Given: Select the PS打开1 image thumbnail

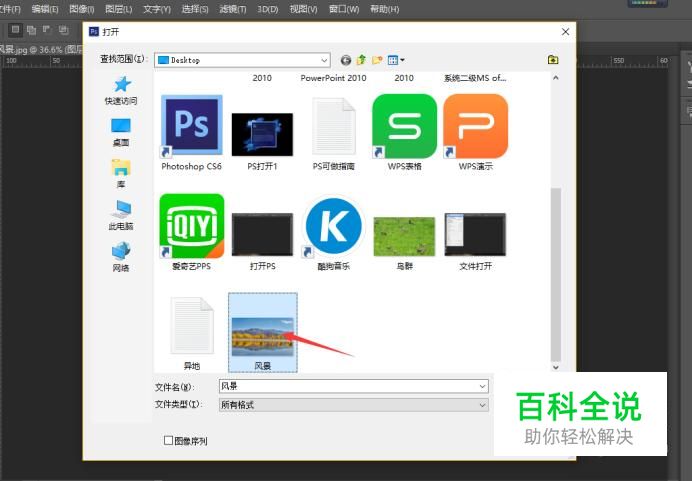Looking at the screenshot, I should coord(262,134).
